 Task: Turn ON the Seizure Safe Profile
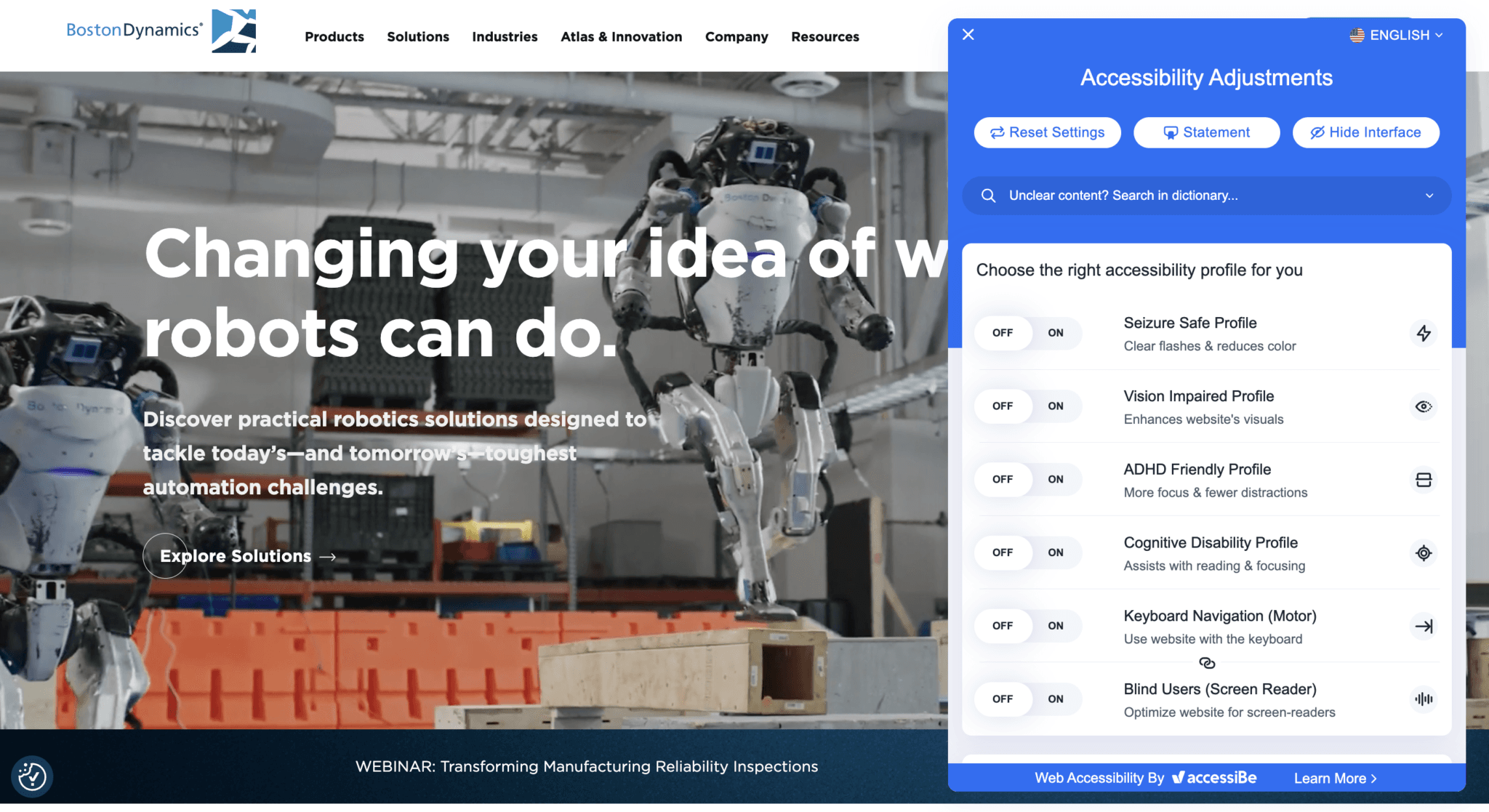(1056, 333)
